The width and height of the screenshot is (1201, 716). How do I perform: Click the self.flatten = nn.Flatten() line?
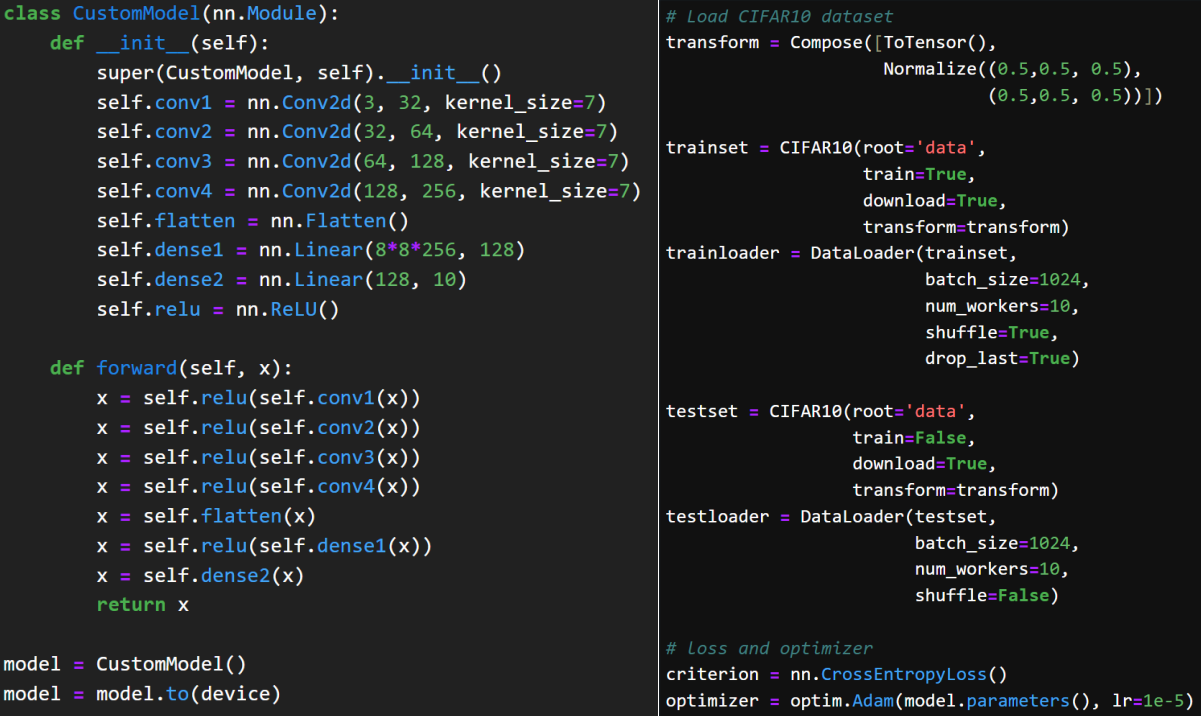point(253,221)
